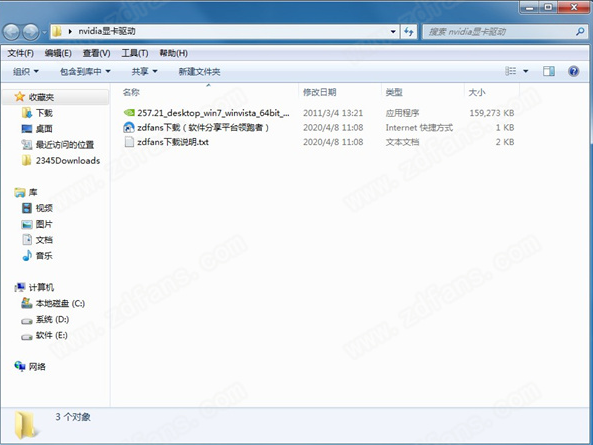Click the refresh icon beside address bar
This screenshot has width=593, height=445.
(408, 32)
